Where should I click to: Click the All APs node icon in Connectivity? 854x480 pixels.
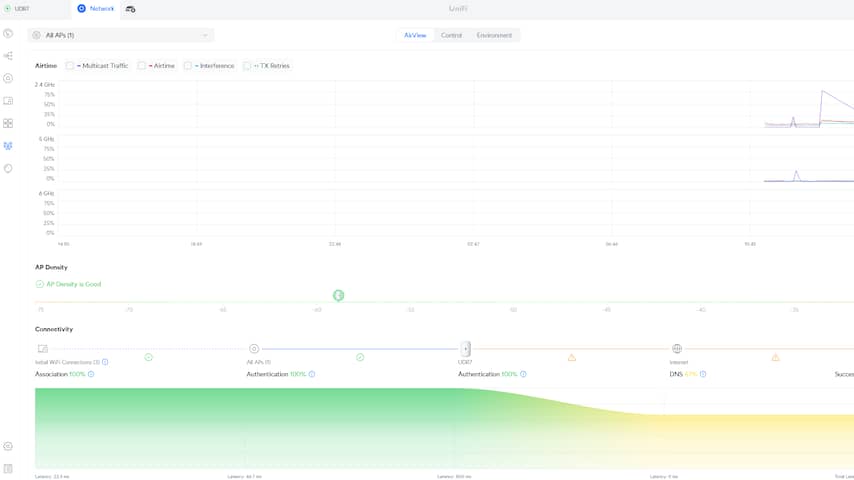[x=254, y=349]
